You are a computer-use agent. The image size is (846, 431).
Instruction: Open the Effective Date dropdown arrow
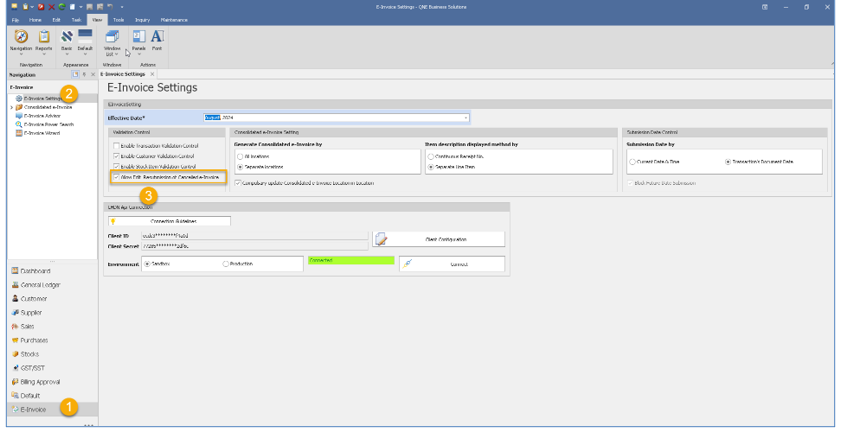(466, 118)
